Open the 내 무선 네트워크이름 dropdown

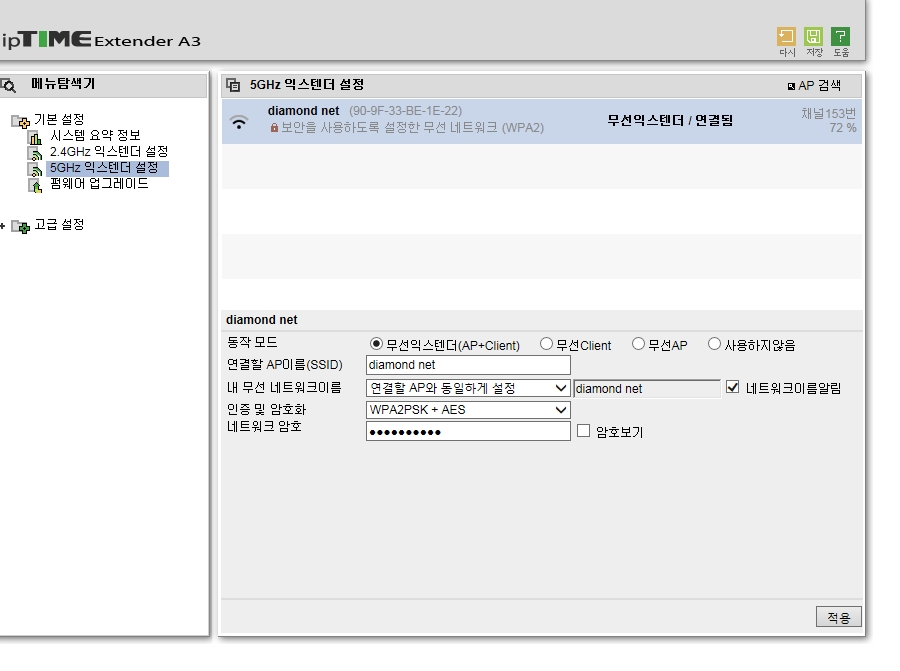click(x=468, y=388)
